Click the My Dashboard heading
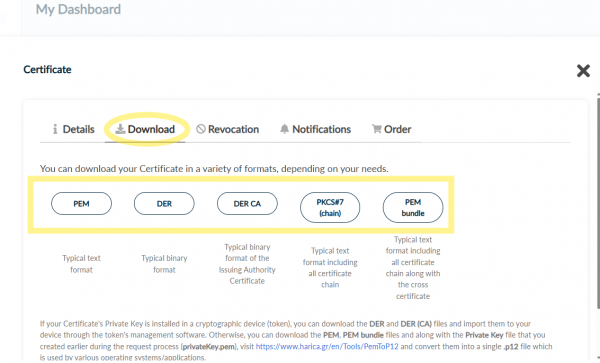 [78, 9]
